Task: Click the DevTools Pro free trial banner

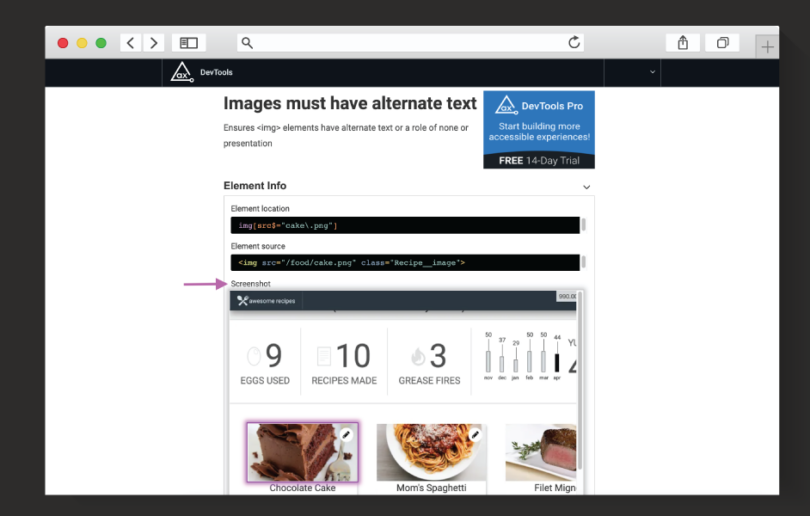Action: (x=539, y=130)
